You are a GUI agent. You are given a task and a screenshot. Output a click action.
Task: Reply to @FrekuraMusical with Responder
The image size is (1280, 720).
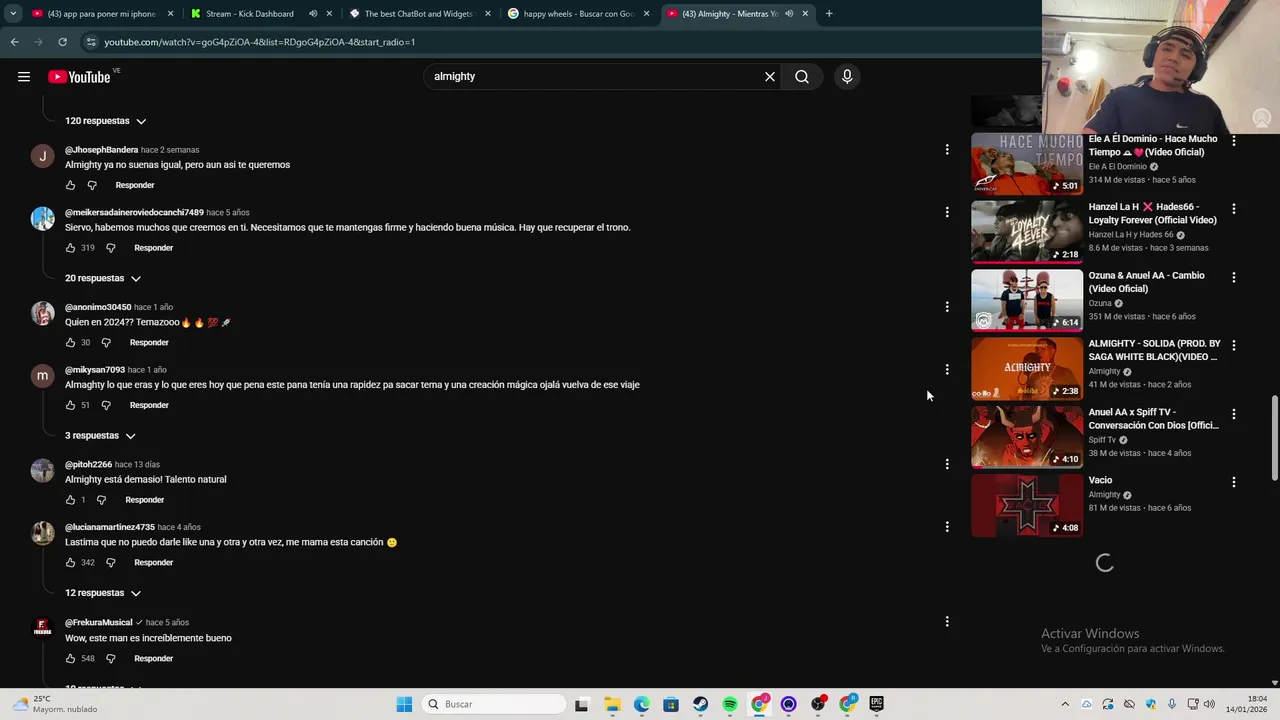pyautogui.click(x=154, y=659)
